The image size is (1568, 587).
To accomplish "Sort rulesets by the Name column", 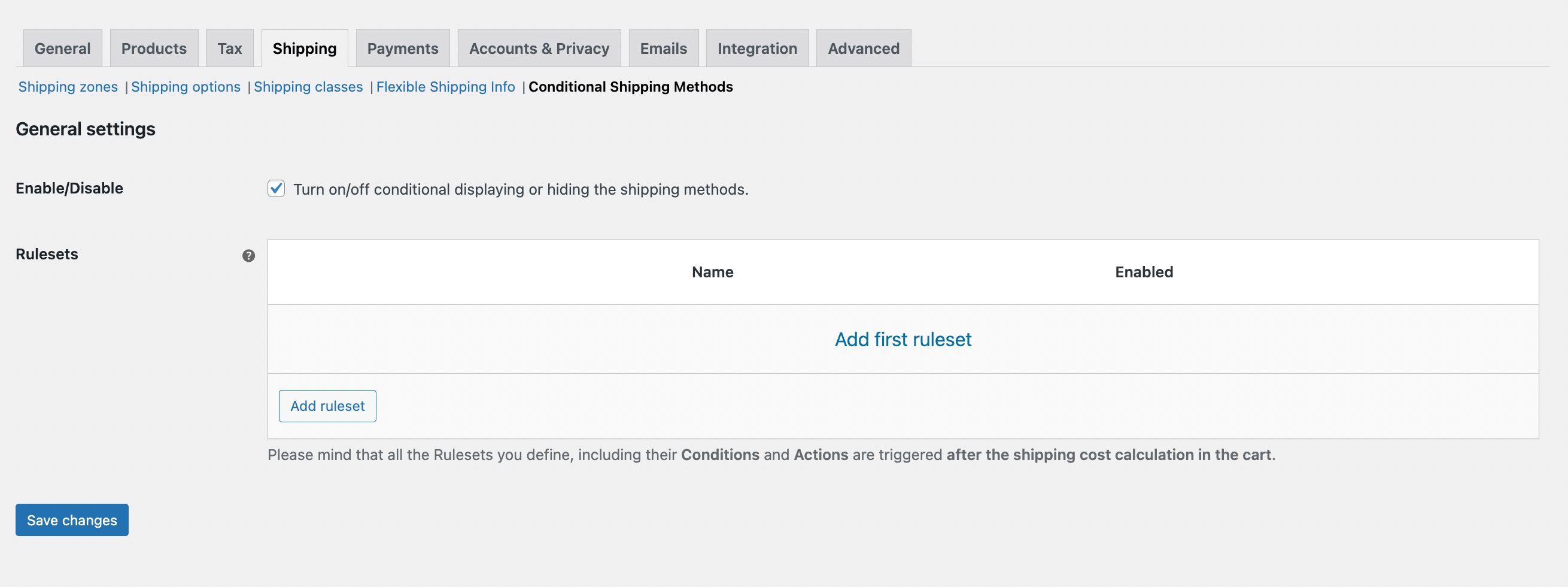I will point(712,272).
